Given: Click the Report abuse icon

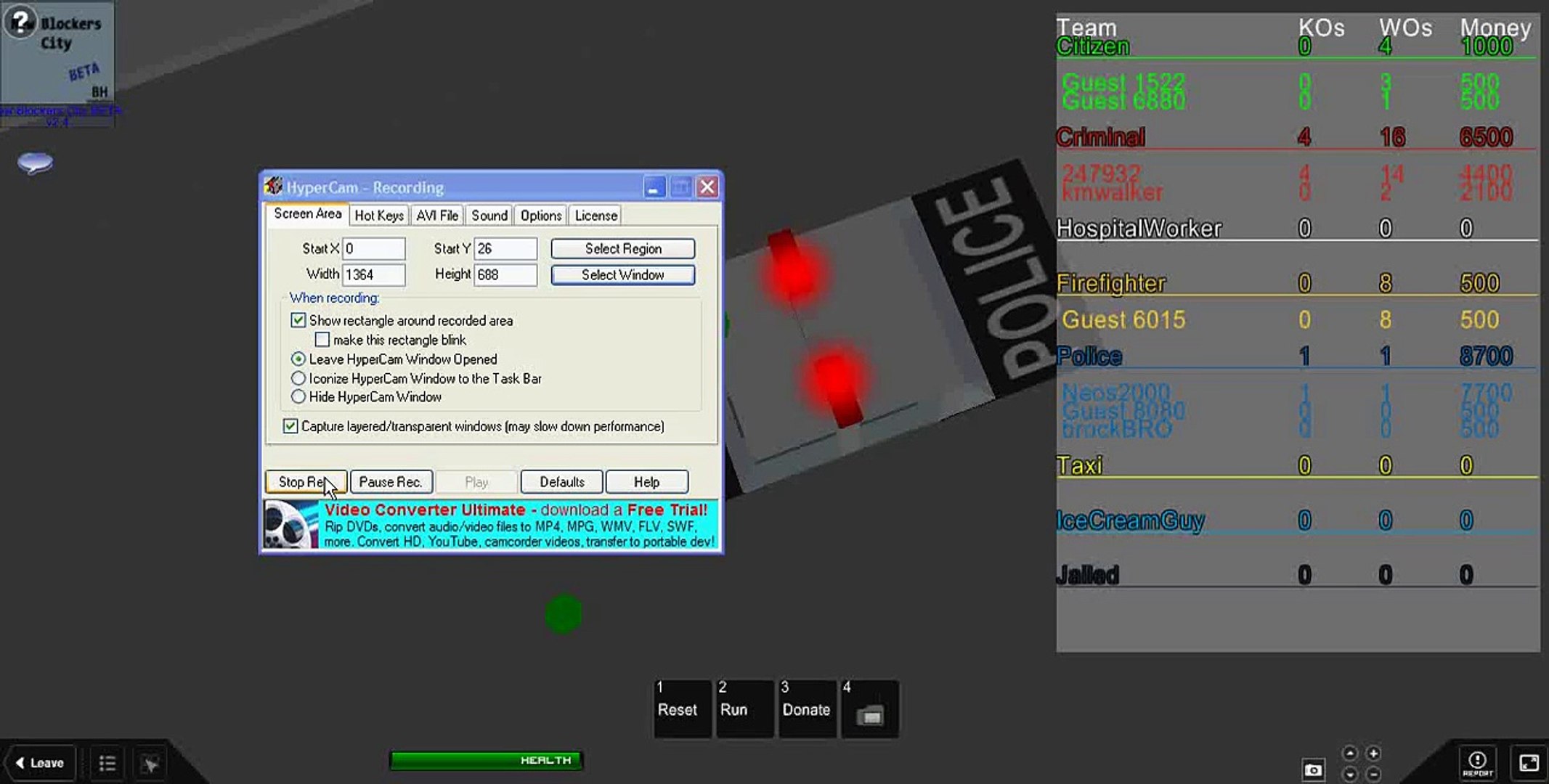Looking at the screenshot, I should pos(1477,762).
